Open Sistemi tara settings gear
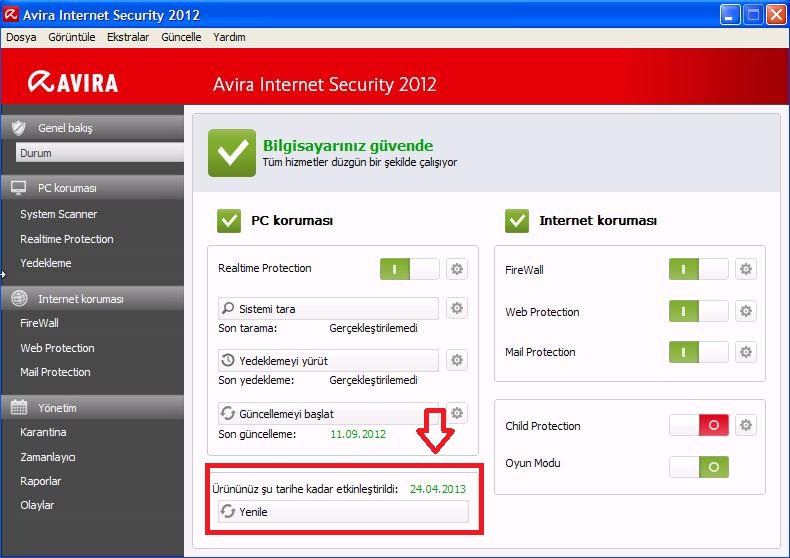This screenshot has width=790, height=558. (x=456, y=308)
